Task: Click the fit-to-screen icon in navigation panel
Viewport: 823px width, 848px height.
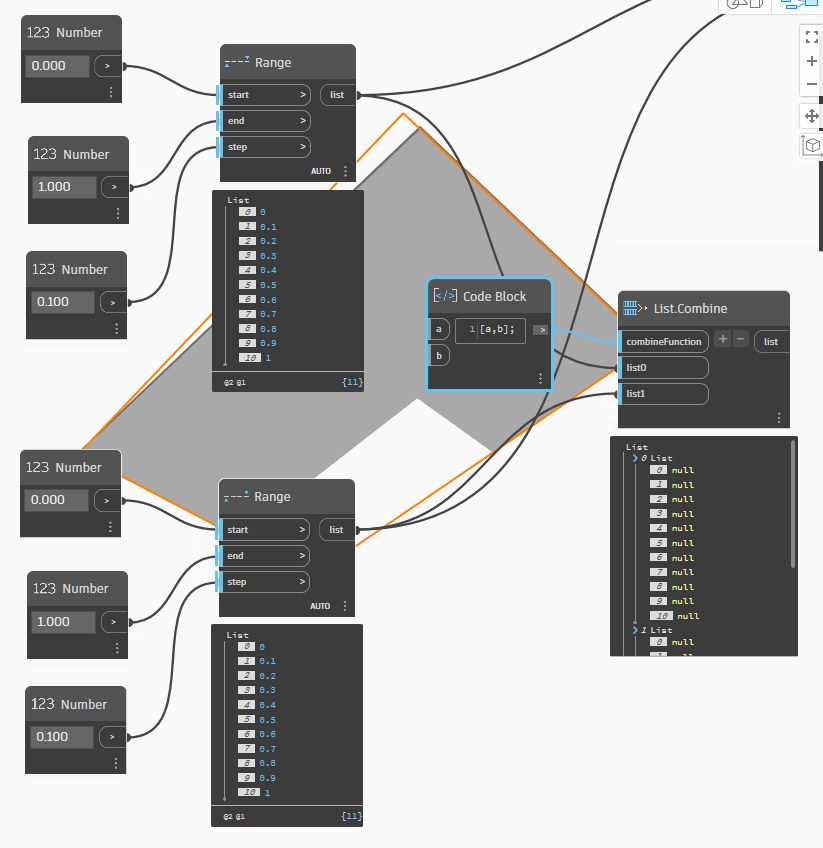Action: pyautogui.click(x=811, y=37)
